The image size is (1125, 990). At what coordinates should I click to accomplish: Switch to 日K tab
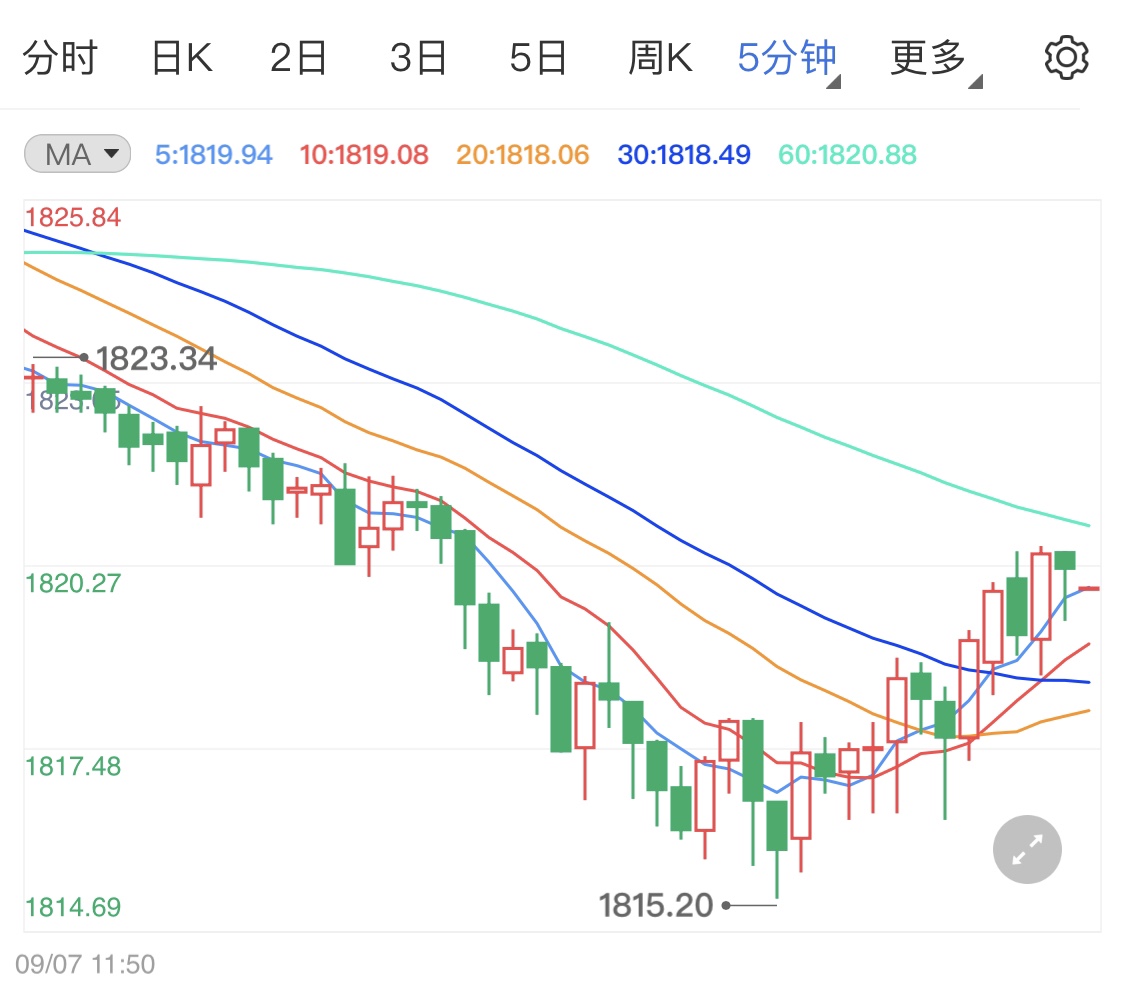coord(182,57)
